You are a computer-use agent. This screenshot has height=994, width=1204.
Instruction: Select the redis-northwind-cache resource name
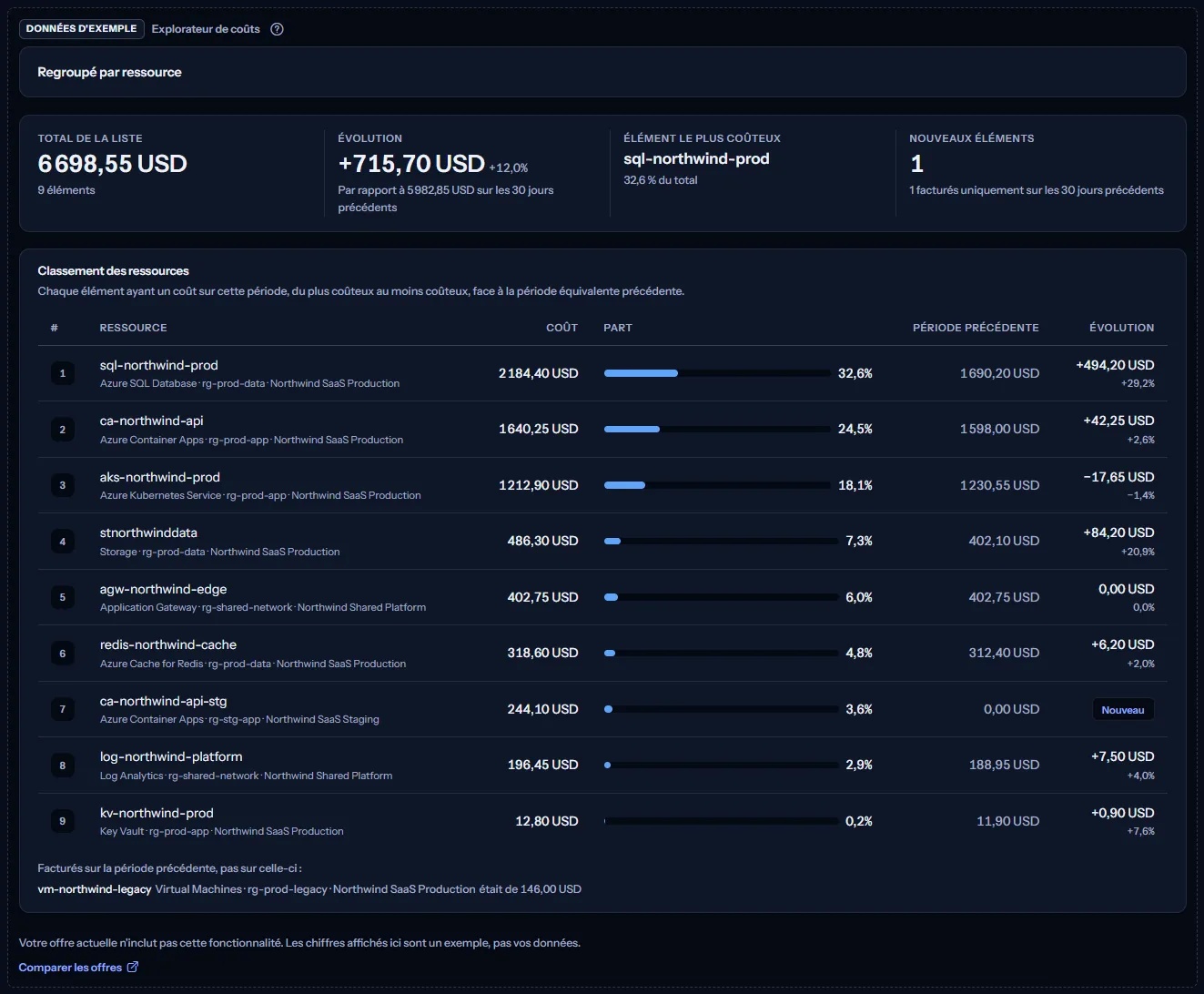(168, 644)
